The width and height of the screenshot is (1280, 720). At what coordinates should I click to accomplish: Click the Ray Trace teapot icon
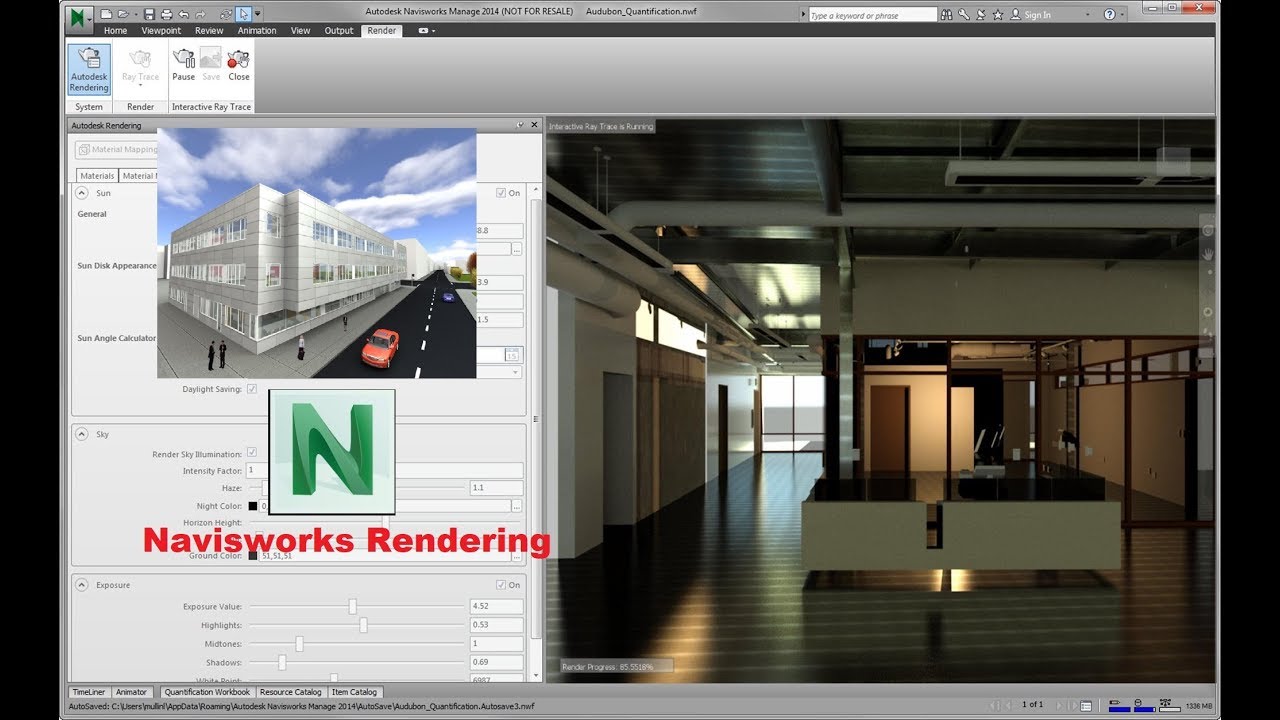pos(140,58)
